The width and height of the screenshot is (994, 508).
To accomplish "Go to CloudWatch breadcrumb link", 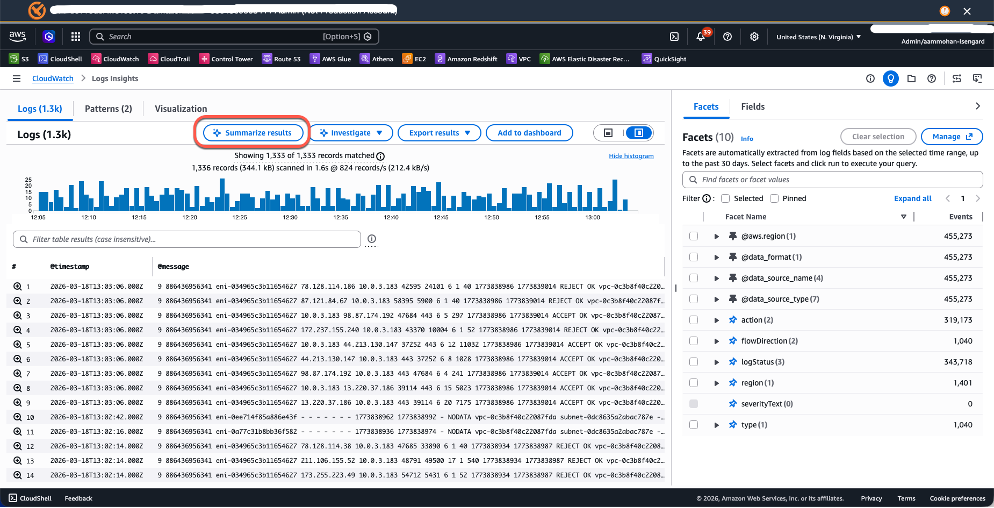I will pyautogui.click(x=53, y=79).
